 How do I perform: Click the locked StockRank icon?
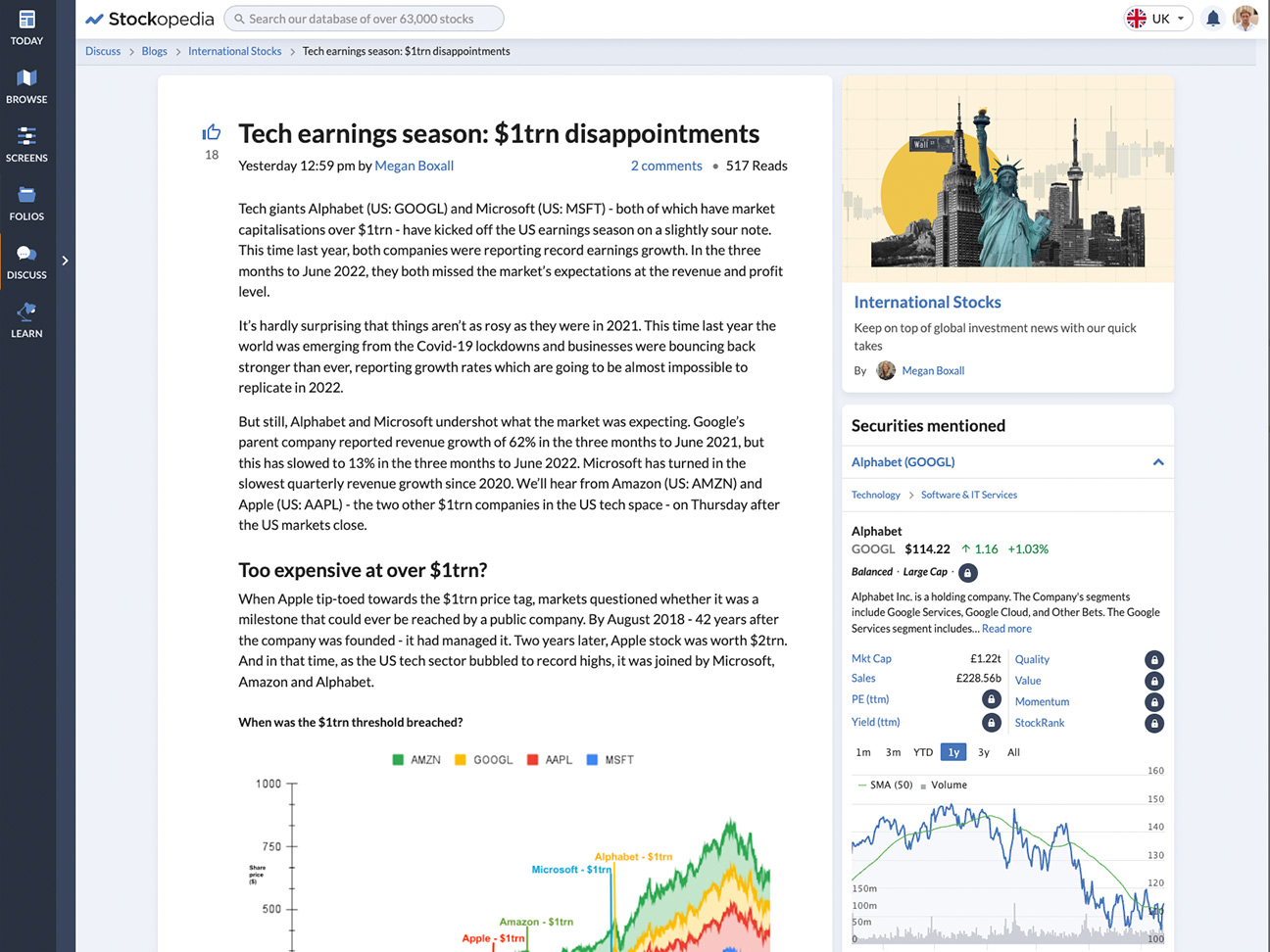[1154, 724]
